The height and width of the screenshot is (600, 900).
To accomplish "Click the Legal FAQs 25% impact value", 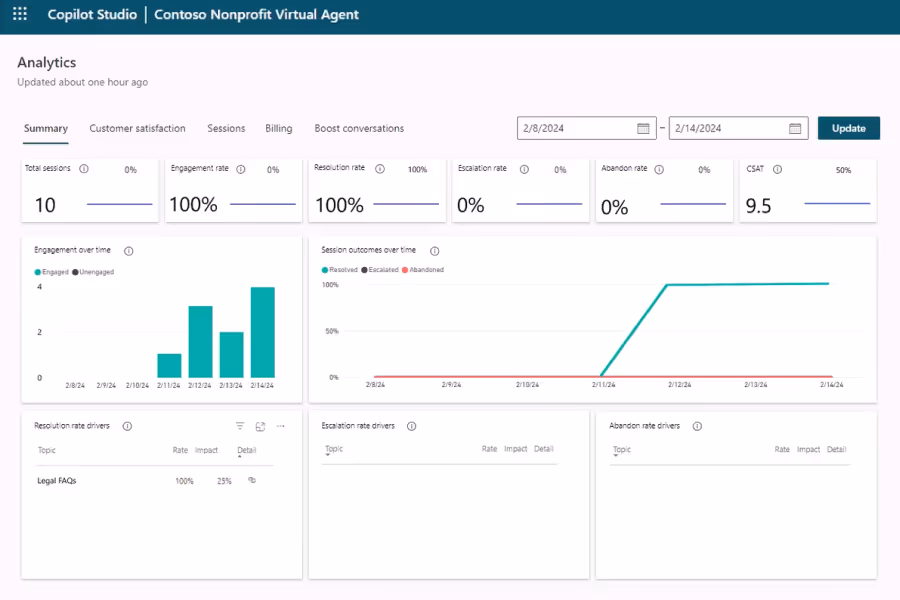I will pyautogui.click(x=224, y=481).
